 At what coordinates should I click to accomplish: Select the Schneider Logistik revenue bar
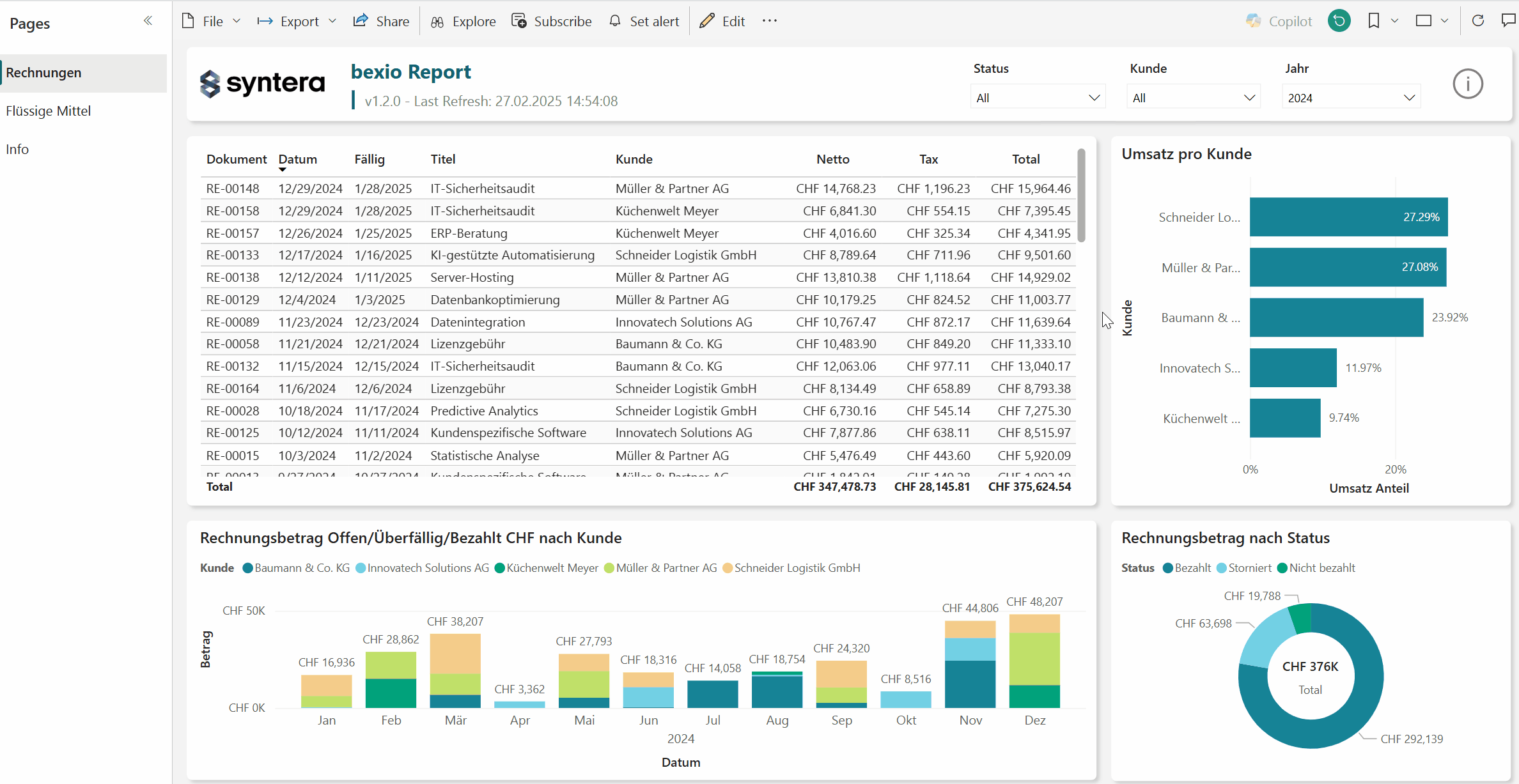click(x=1348, y=217)
